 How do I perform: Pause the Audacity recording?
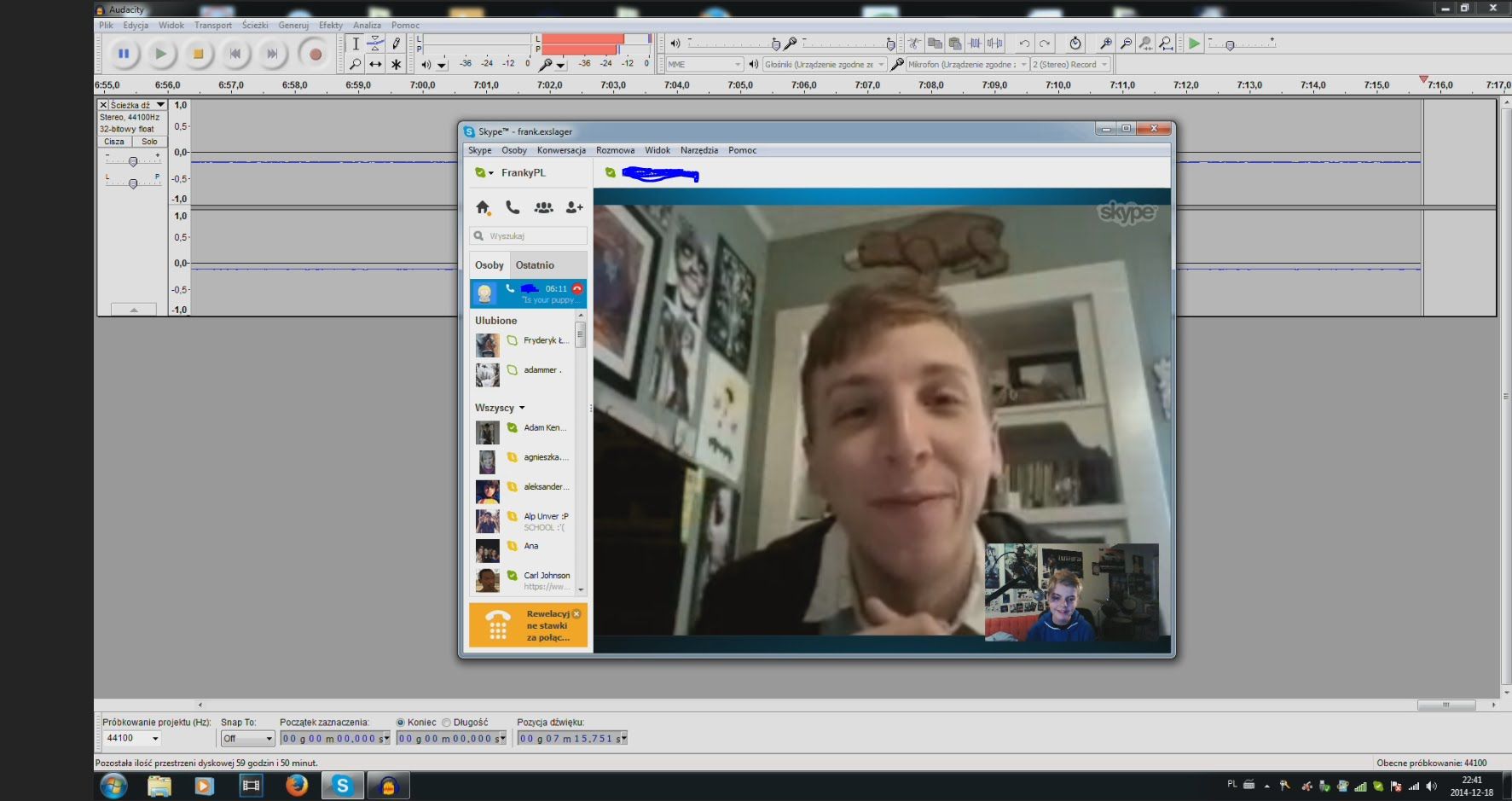123,54
